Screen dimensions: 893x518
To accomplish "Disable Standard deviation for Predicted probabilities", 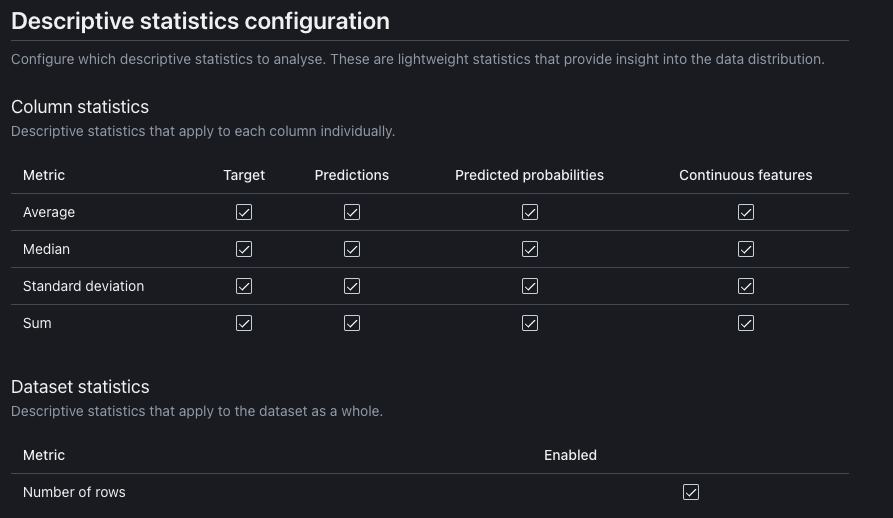I will tap(530, 286).
